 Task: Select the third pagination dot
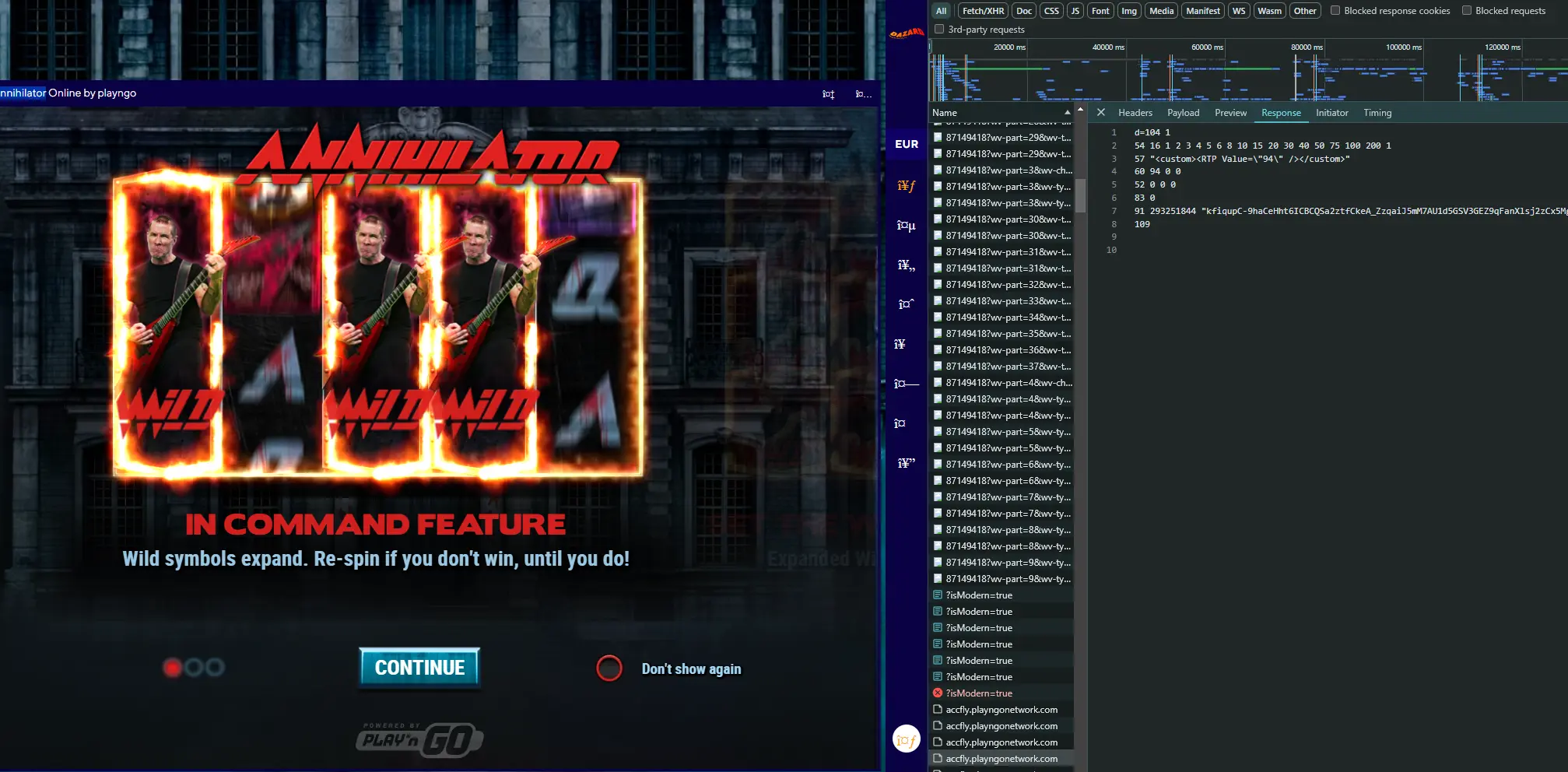click(215, 667)
